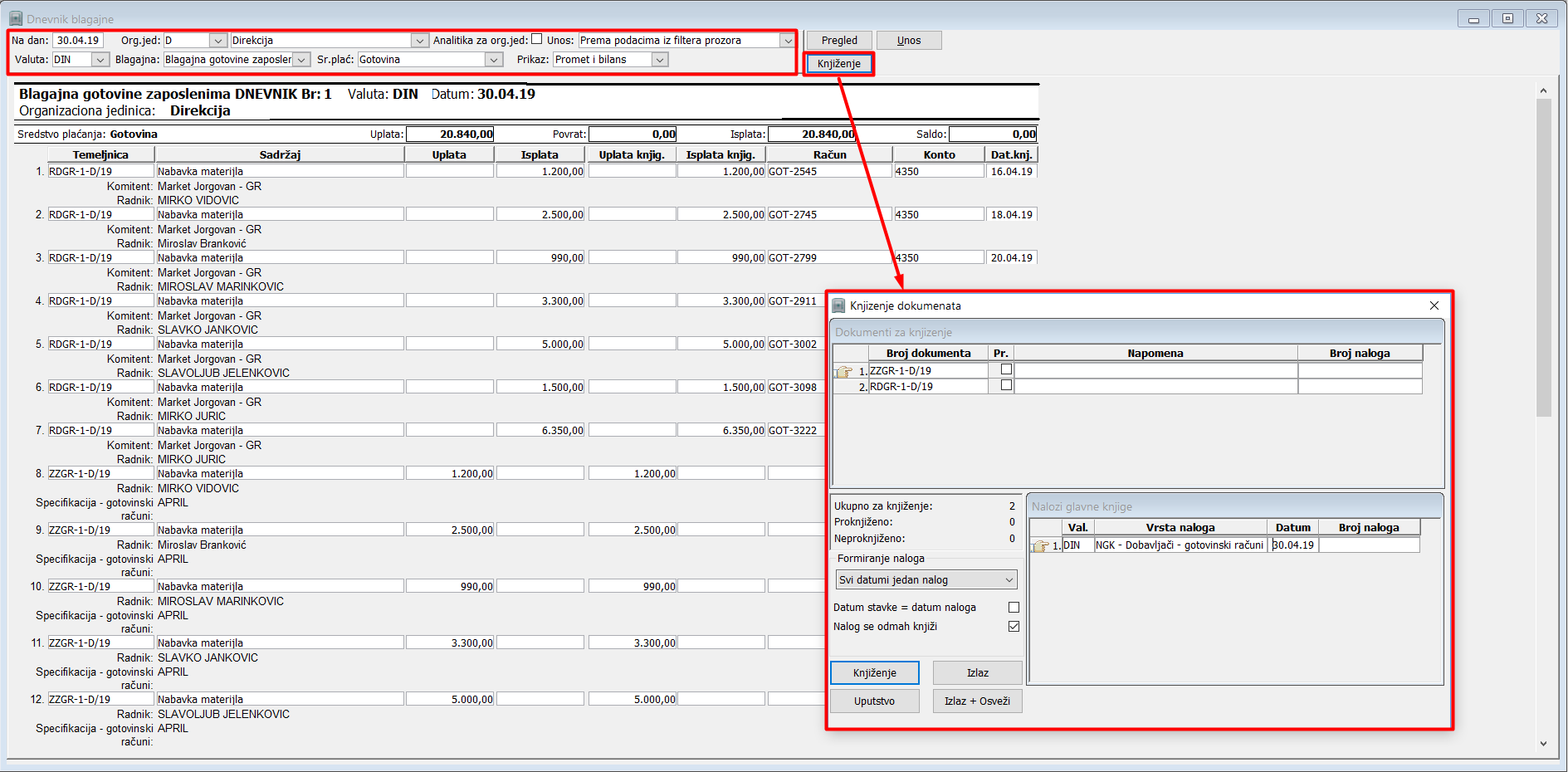
Task: Click the Izlaz button
Action: pos(977,673)
